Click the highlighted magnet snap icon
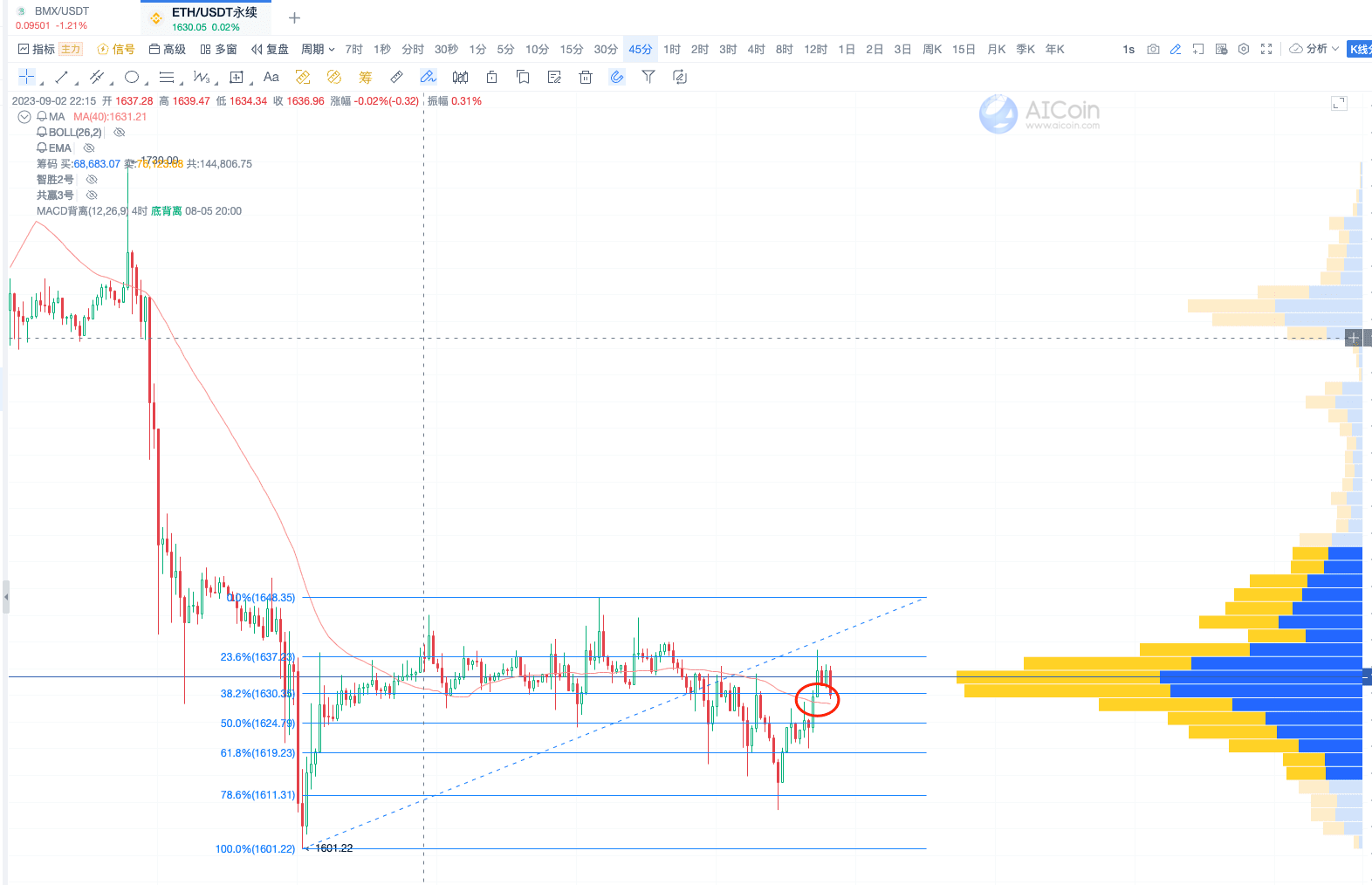The height and width of the screenshot is (885, 1372). [617, 77]
